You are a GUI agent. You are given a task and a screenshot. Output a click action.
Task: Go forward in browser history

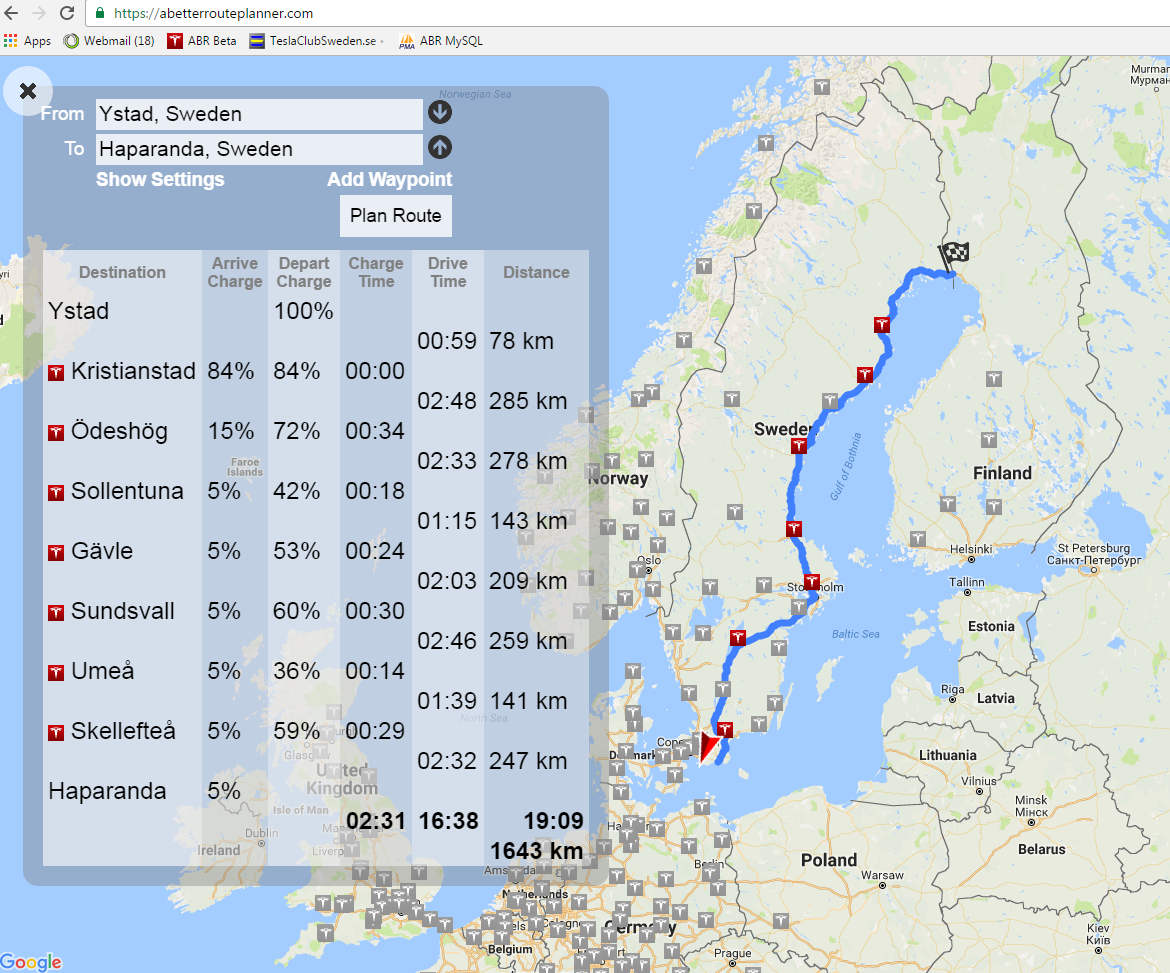point(39,13)
